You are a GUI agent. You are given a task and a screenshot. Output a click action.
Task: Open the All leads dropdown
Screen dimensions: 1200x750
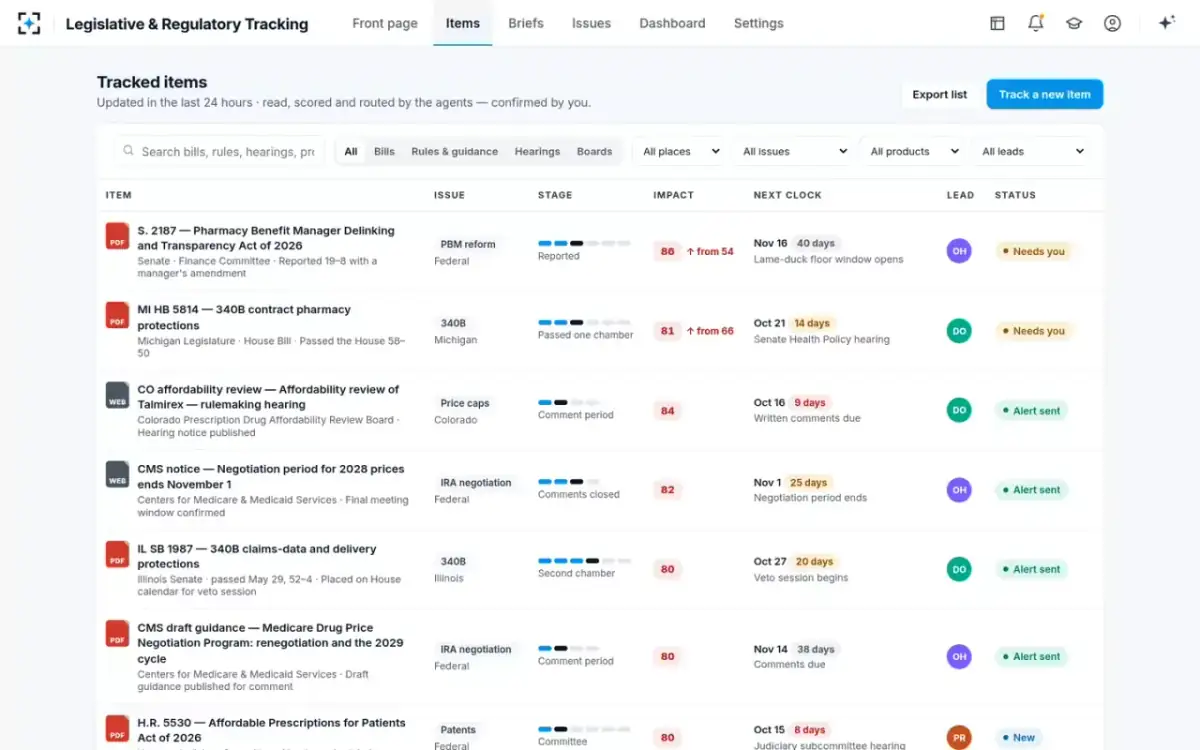[1032, 152]
